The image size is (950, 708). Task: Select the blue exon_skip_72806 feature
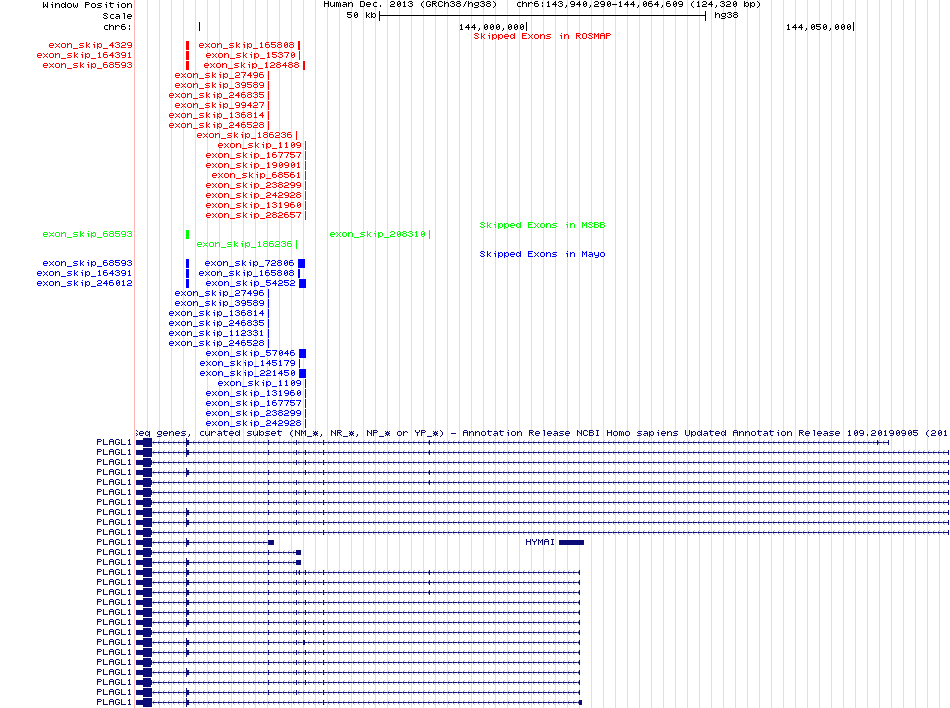250,263
